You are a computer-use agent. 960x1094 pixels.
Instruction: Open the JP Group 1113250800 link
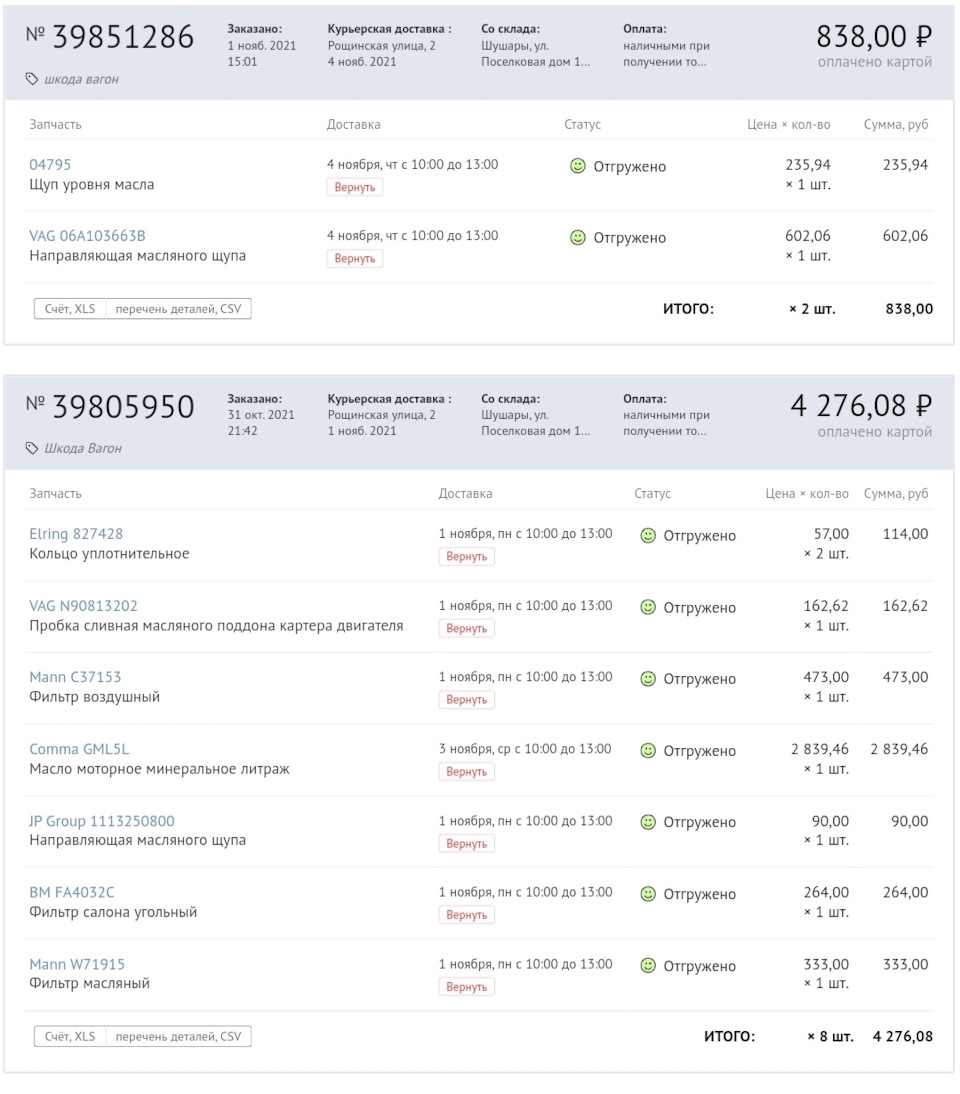[x=102, y=821]
